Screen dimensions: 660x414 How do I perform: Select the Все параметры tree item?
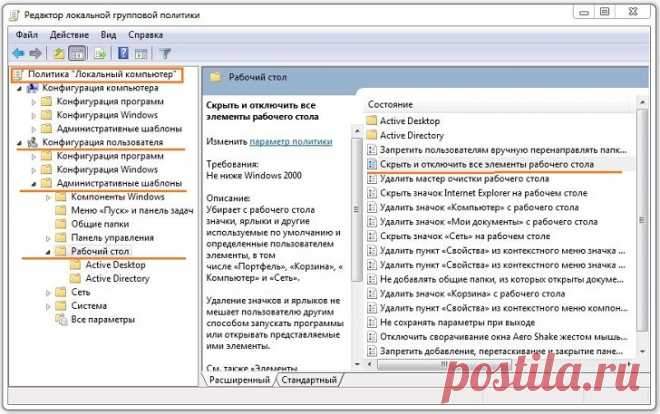click(x=103, y=319)
